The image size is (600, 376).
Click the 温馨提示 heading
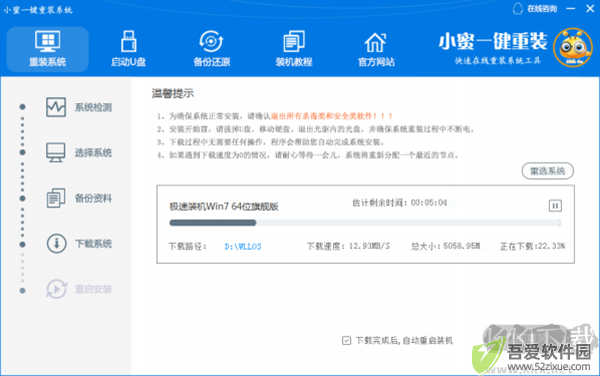coord(173,93)
